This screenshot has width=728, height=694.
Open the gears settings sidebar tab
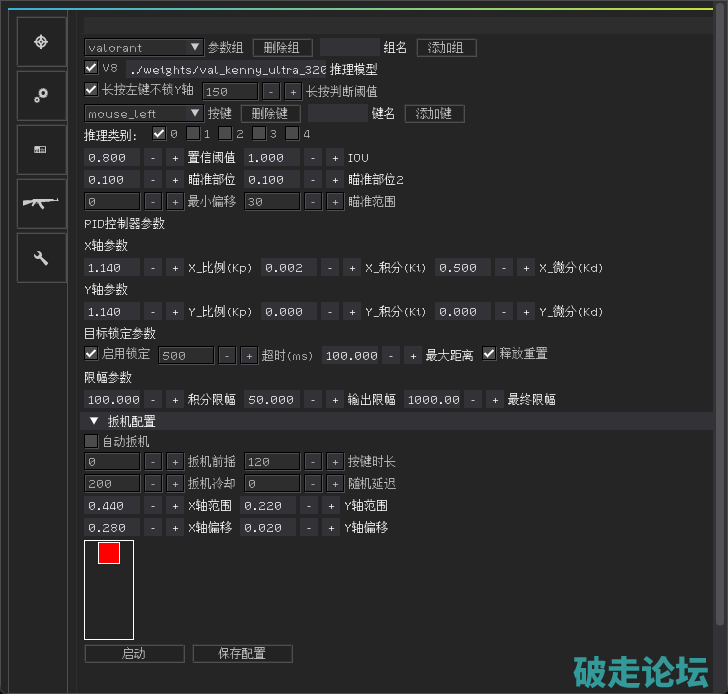(x=42, y=95)
